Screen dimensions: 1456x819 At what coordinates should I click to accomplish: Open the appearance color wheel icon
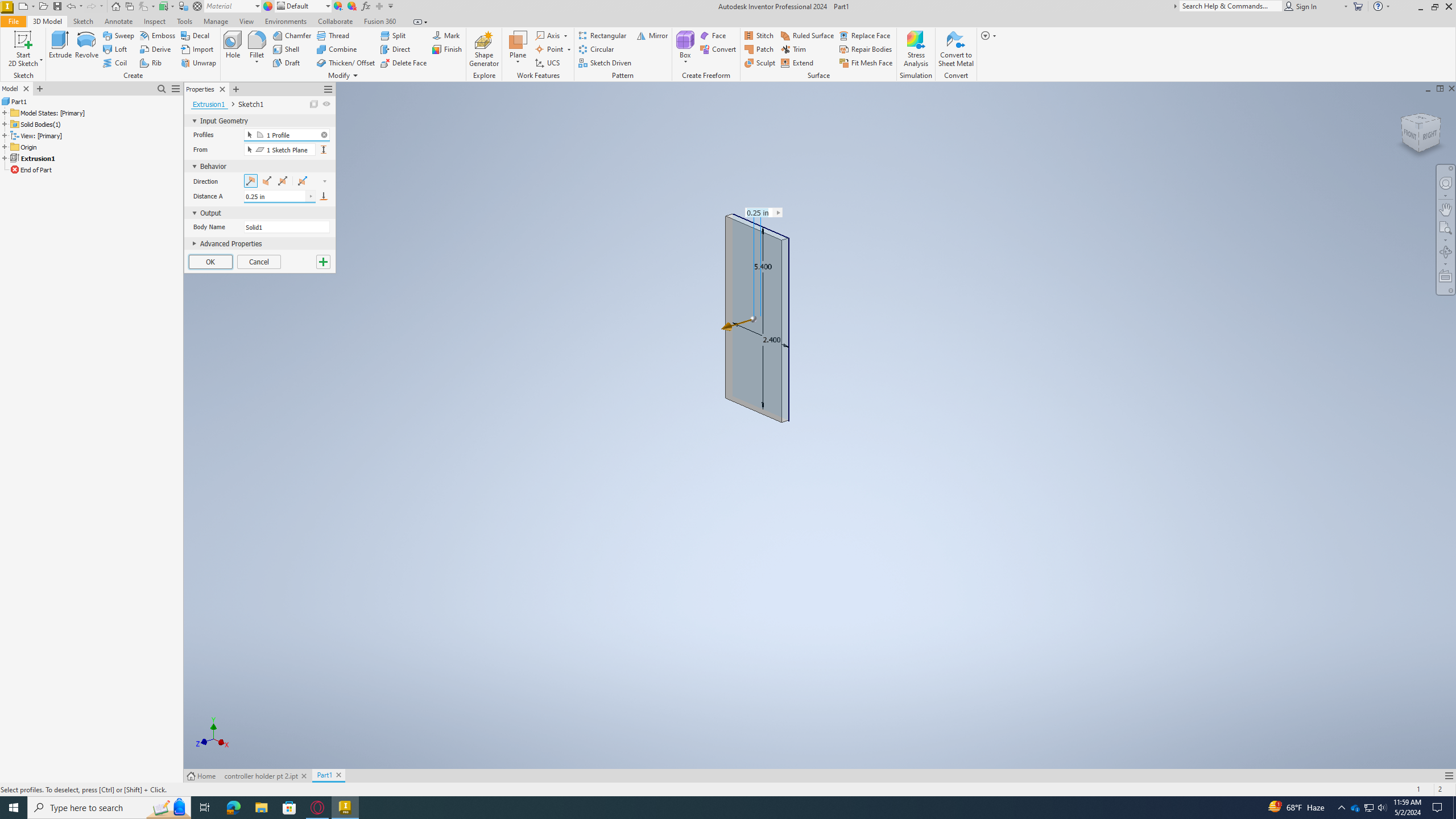268,6
